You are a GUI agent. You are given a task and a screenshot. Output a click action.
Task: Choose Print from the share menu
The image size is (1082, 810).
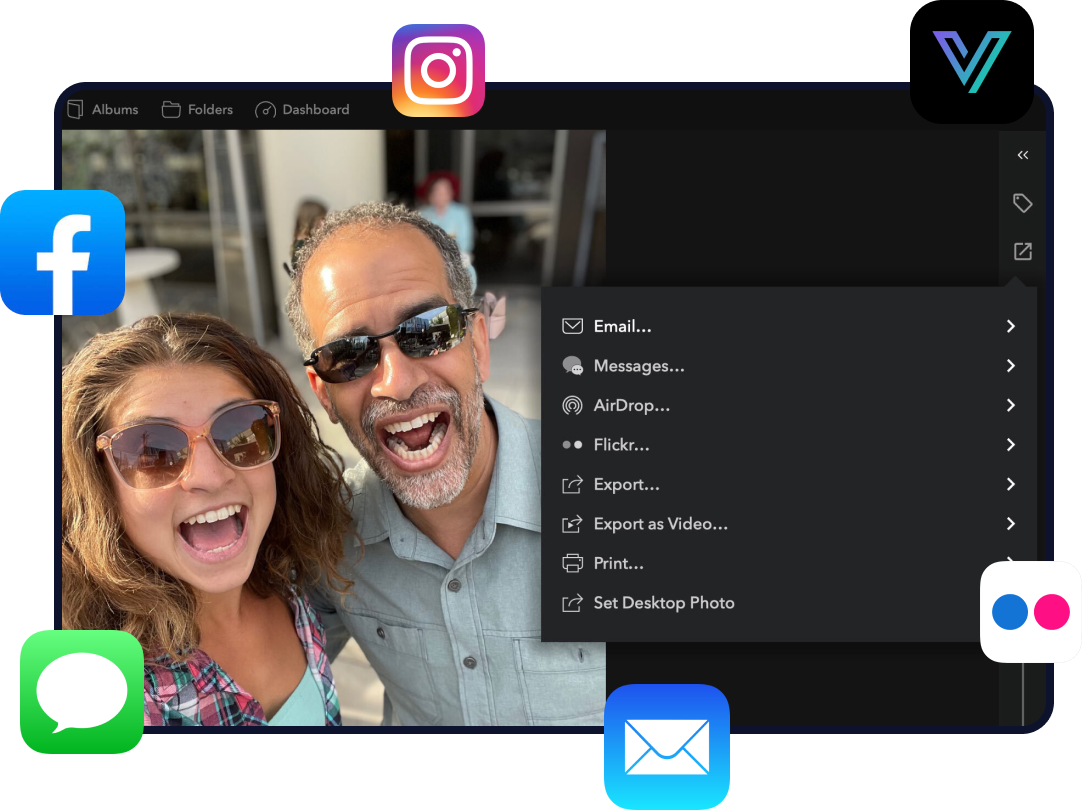(x=618, y=563)
